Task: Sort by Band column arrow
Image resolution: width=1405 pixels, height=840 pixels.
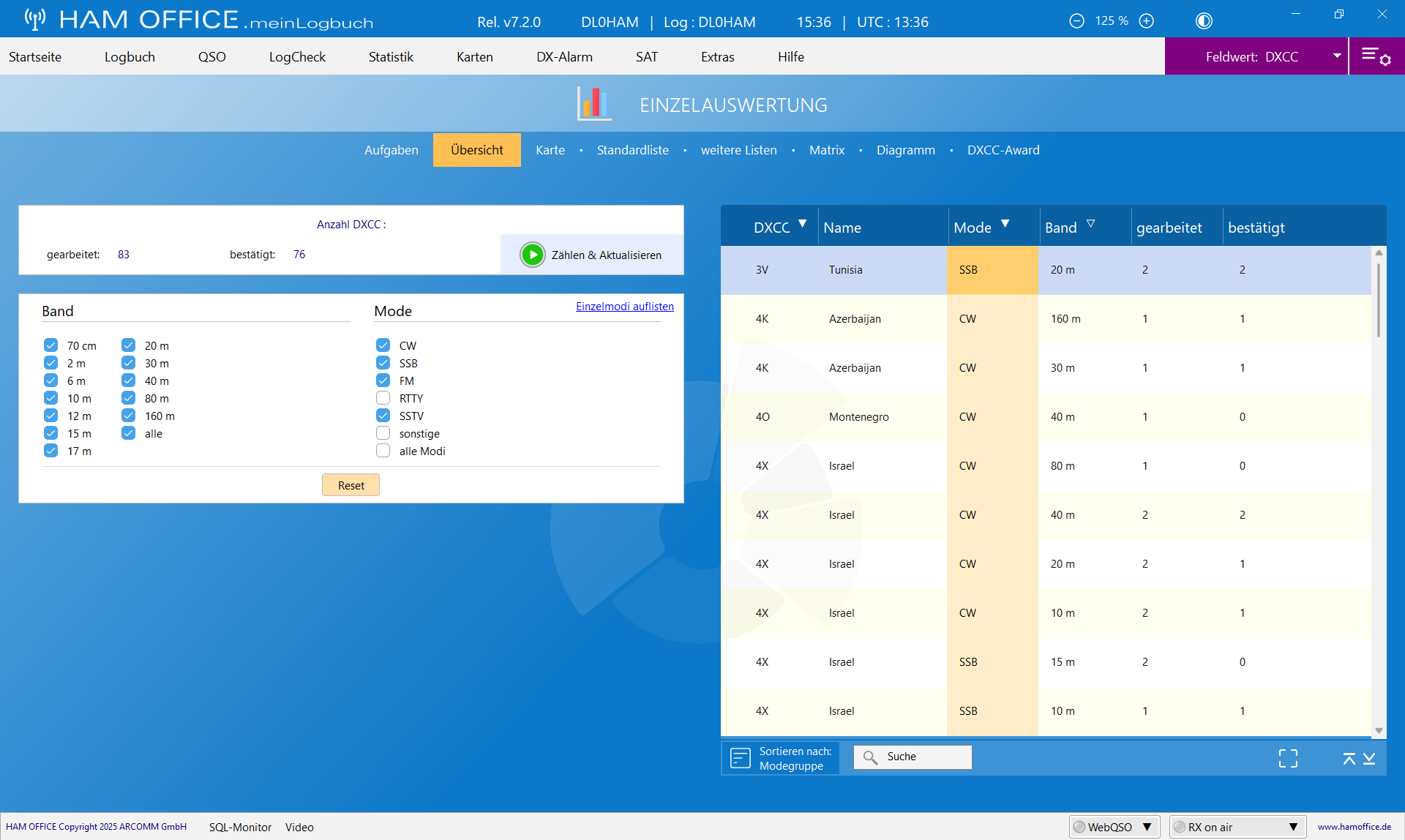Action: (1091, 224)
